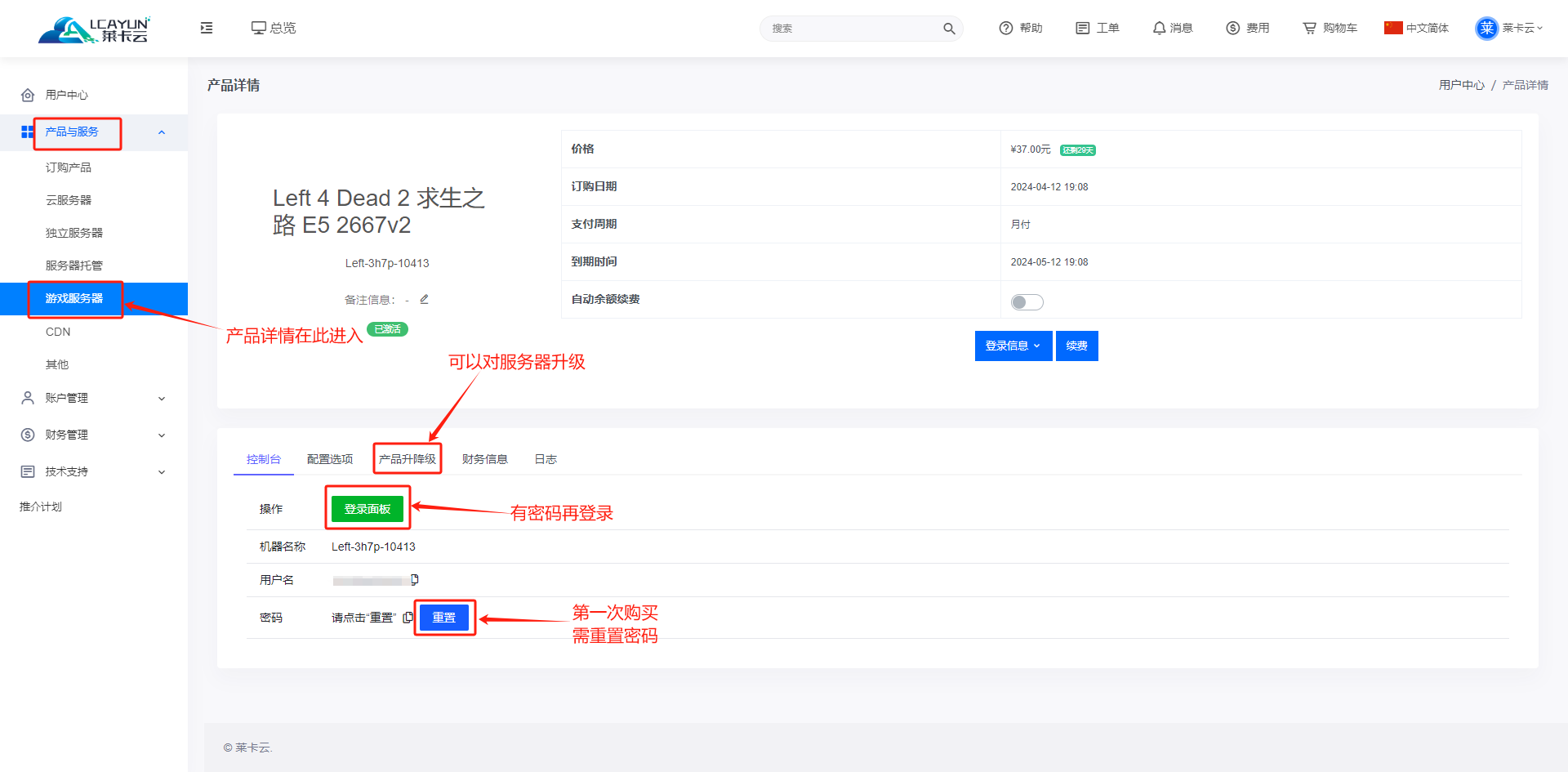Click the 技术支持 document icon
The image size is (1568, 772).
pyautogui.click(x=28, y=471)
